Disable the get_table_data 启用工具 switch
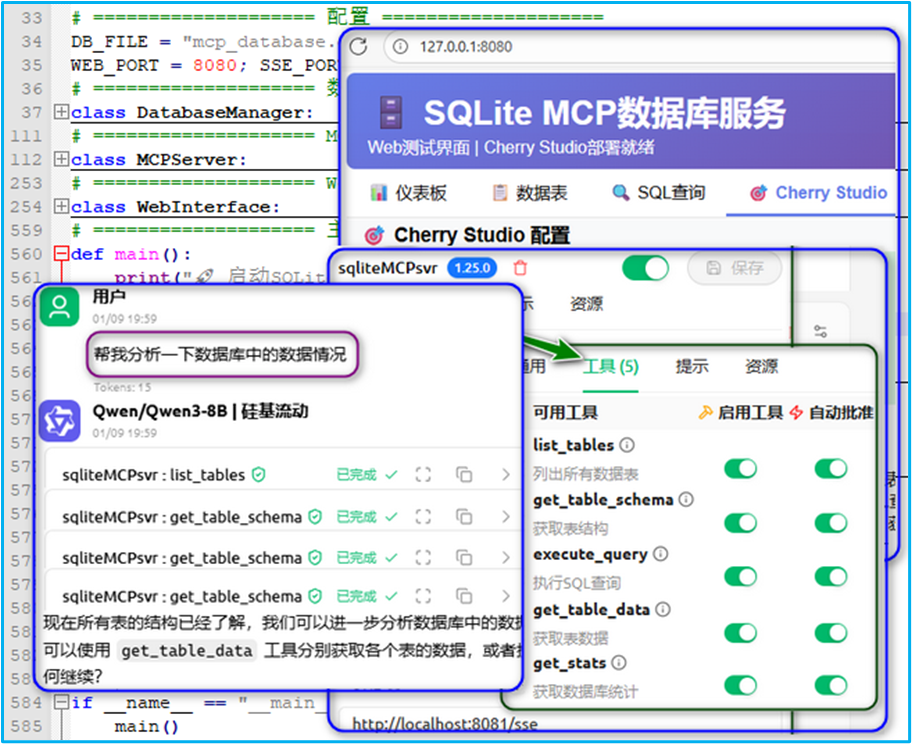912x744 pixels. pos(740,633)
